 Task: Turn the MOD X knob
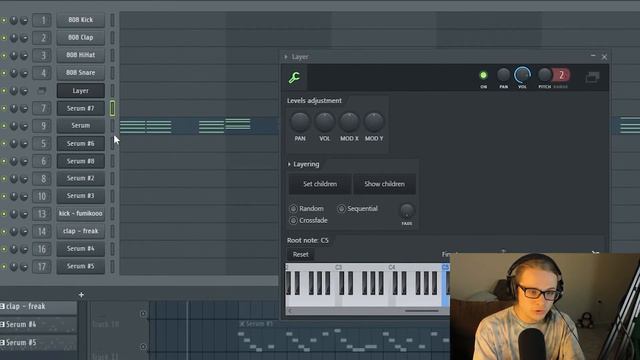(349, 122)
